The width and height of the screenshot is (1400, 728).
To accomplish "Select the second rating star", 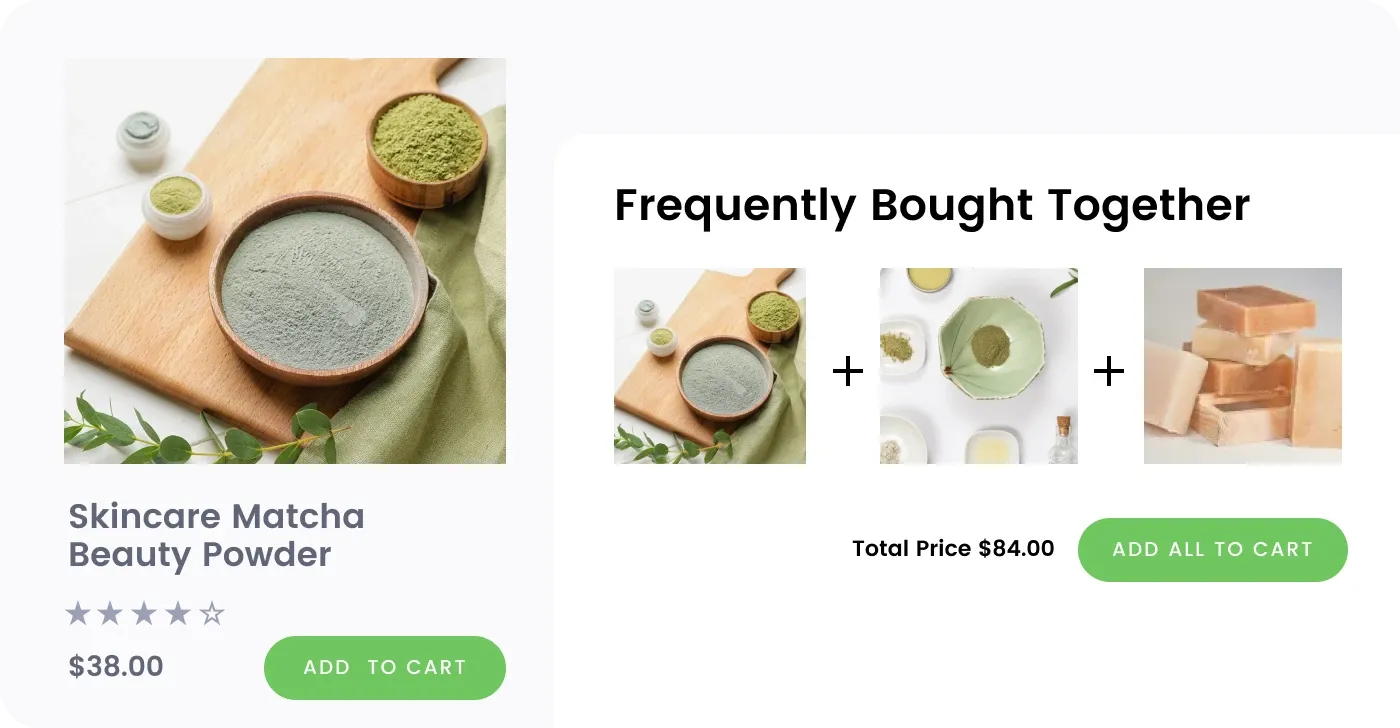I will [x=112, y=613].
